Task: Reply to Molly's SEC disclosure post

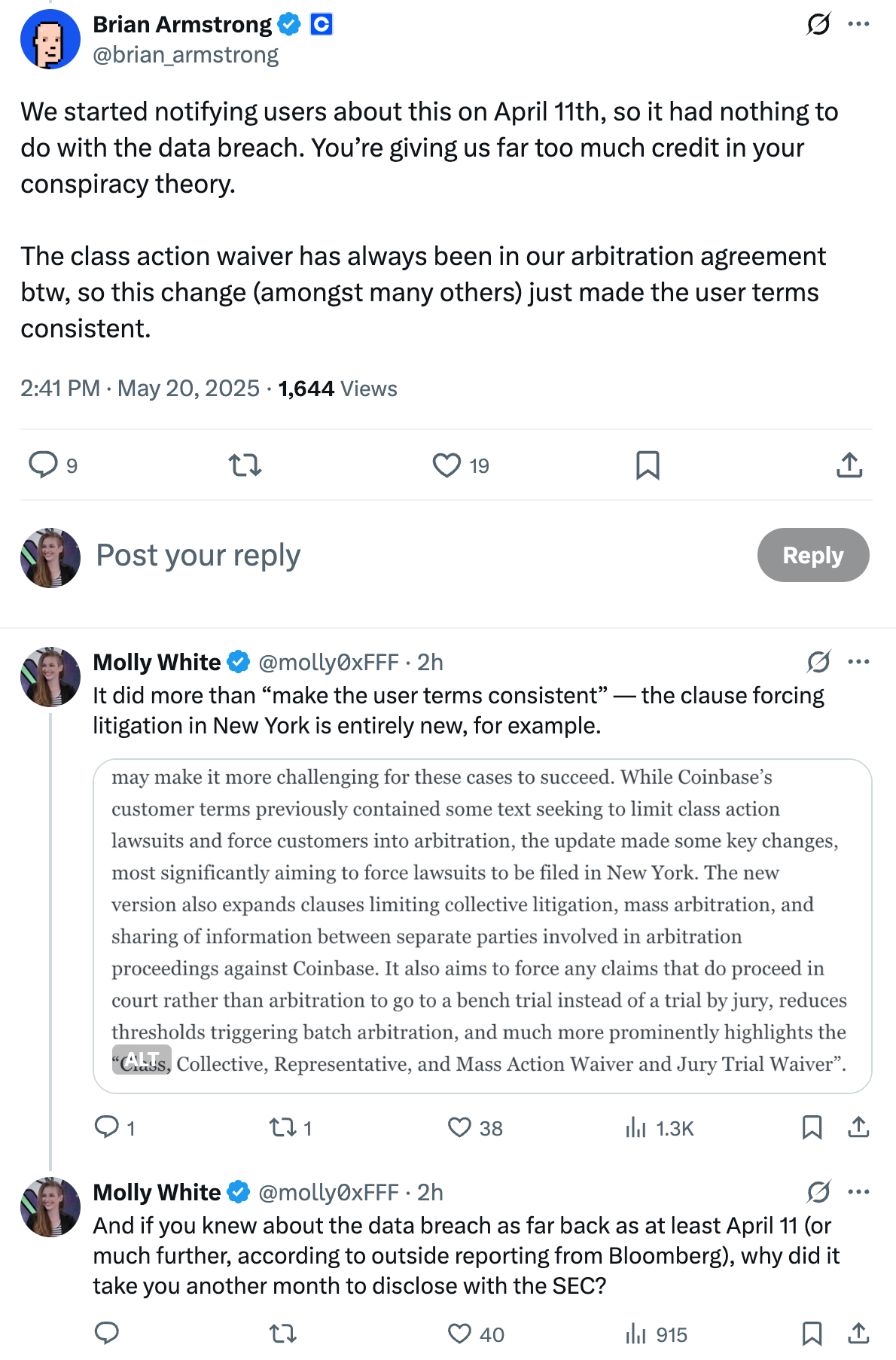Action: (106, 1334)
